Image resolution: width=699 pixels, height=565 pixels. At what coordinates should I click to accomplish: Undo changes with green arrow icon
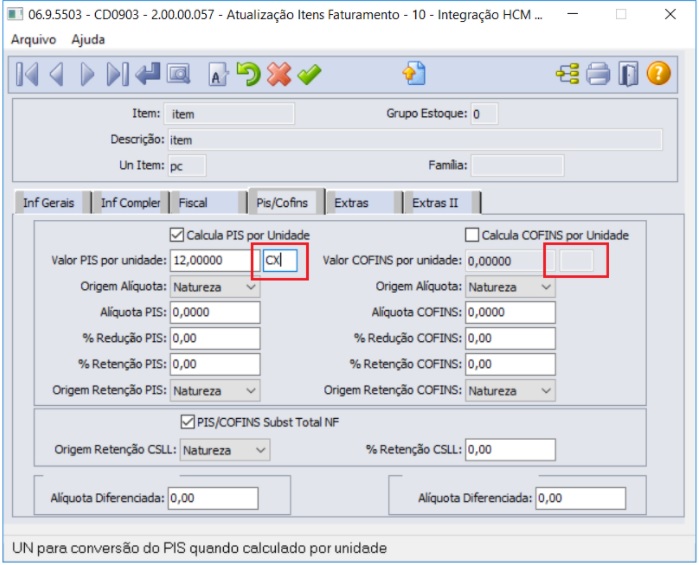click(x=248, y=74)
